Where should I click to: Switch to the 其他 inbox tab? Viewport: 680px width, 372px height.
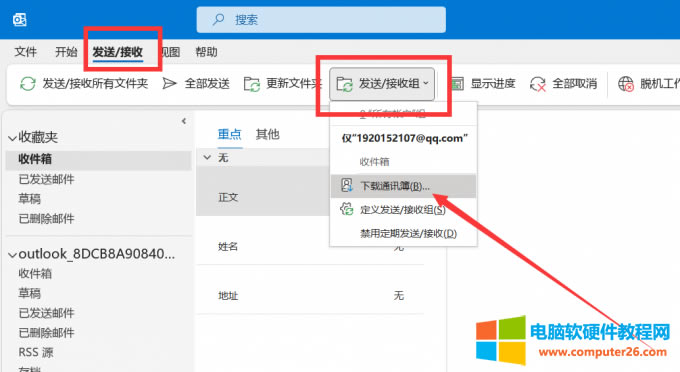pos(268,134)
